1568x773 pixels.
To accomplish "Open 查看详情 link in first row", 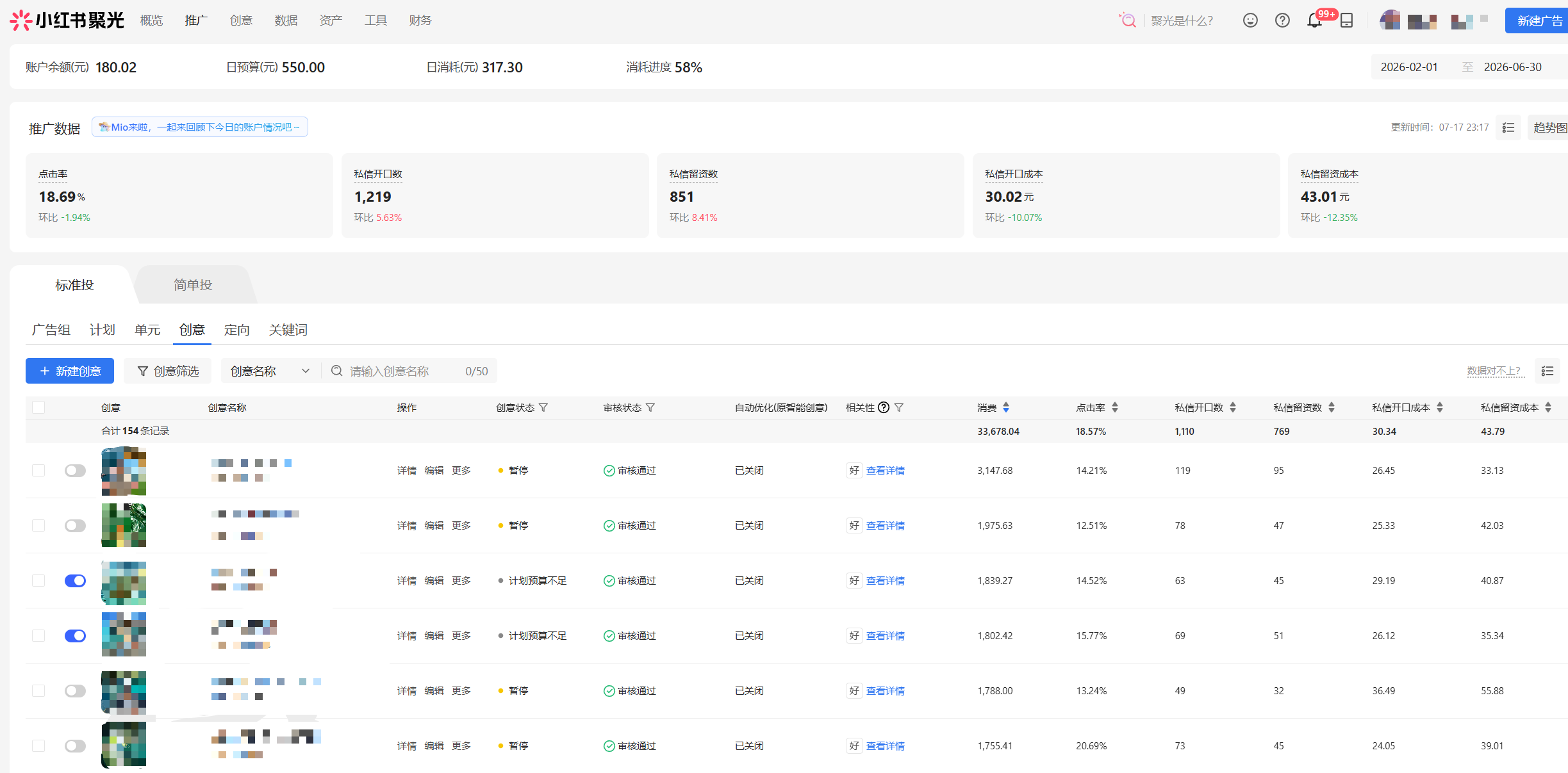I will coord(886,471).
